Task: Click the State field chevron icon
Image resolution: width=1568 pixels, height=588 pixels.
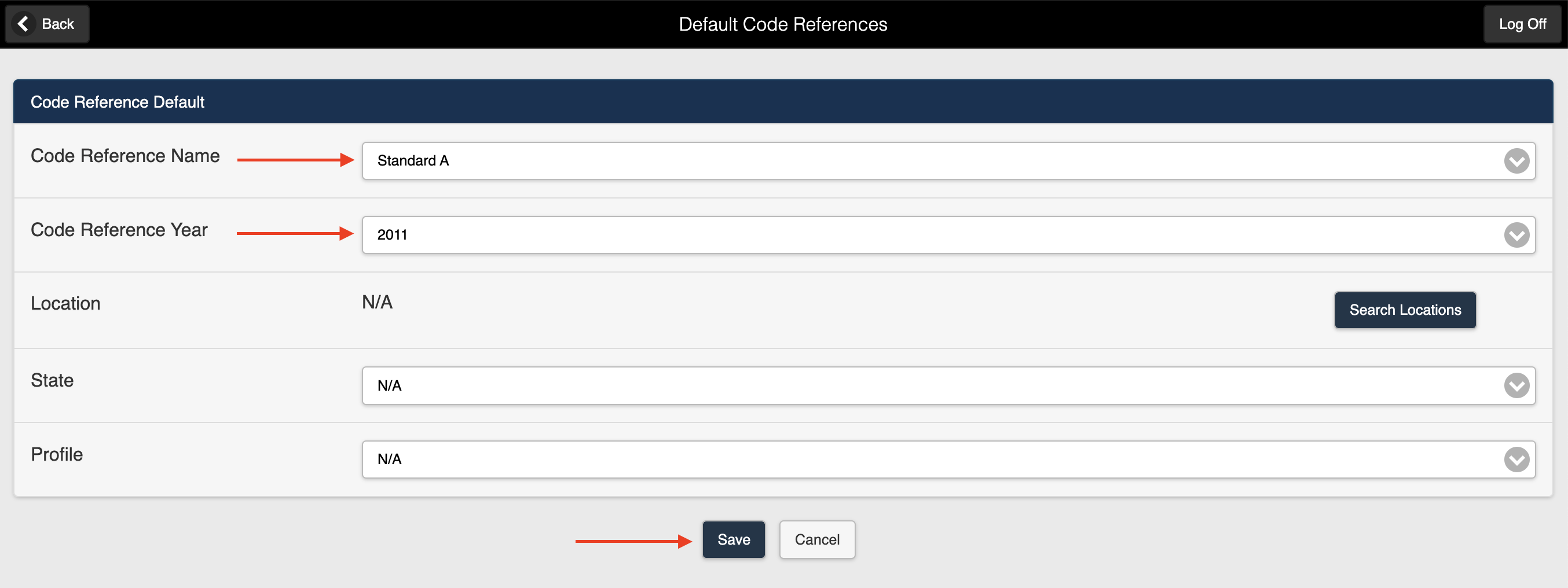Action: (1516, 385)
